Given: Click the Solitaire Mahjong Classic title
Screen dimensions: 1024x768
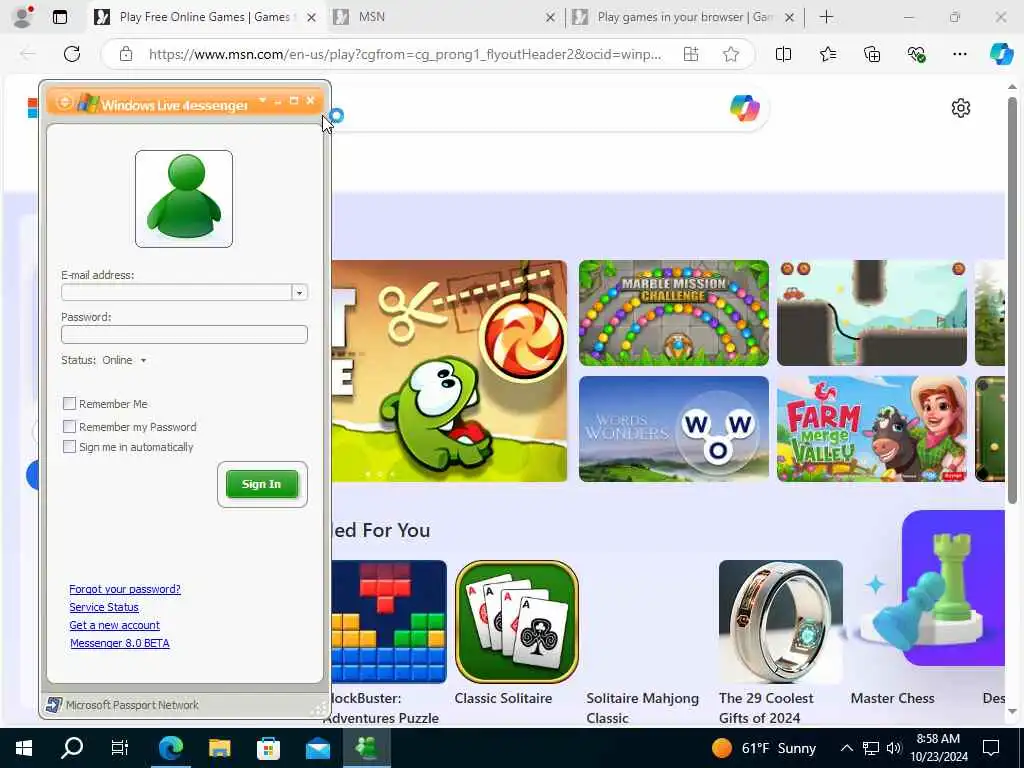Looking at the screenshot, I should (643, 708).
